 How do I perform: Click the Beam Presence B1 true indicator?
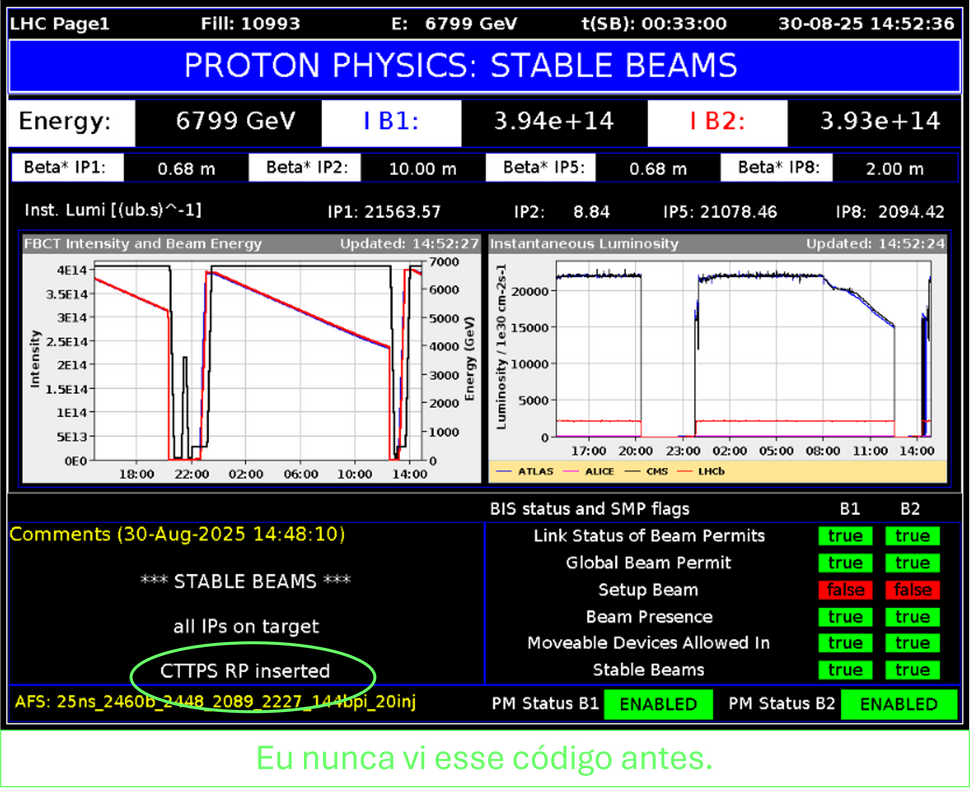point(845,617)
